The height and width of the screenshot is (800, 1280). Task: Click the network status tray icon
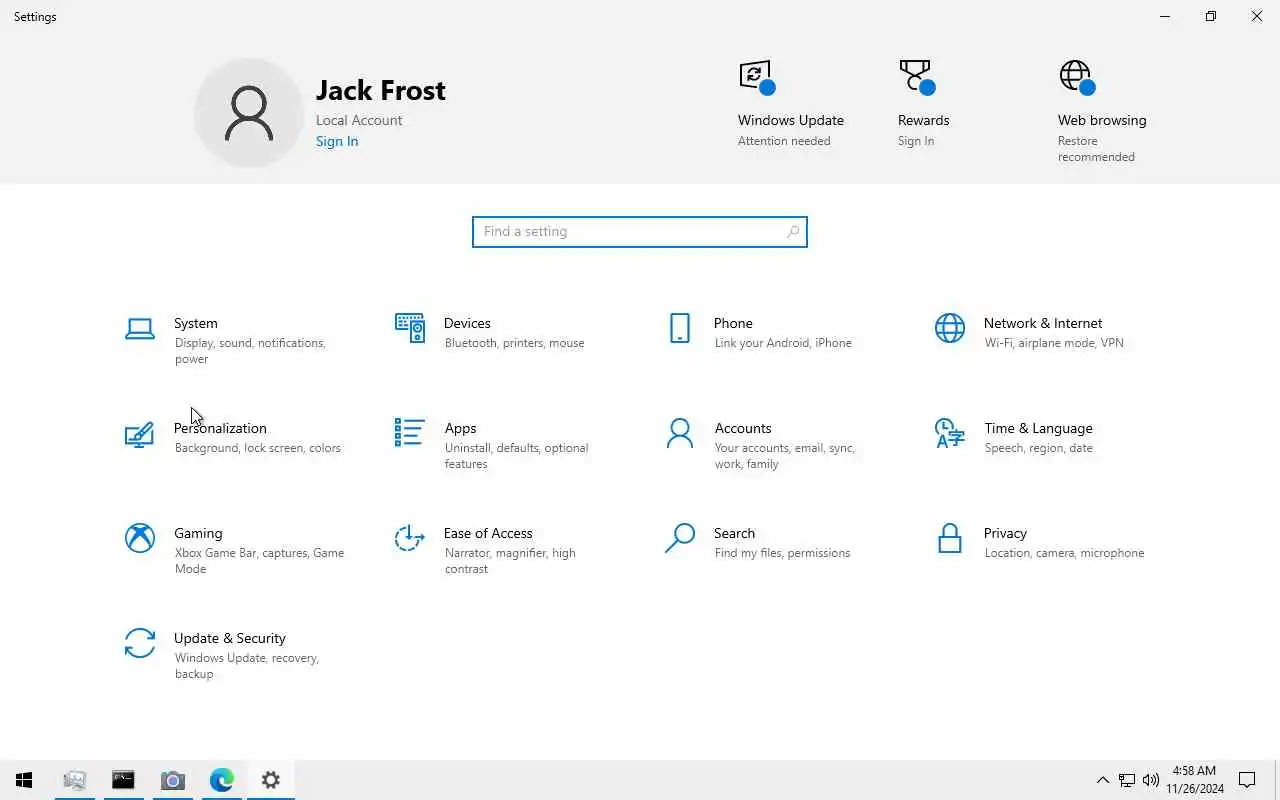click(1127, 780)
